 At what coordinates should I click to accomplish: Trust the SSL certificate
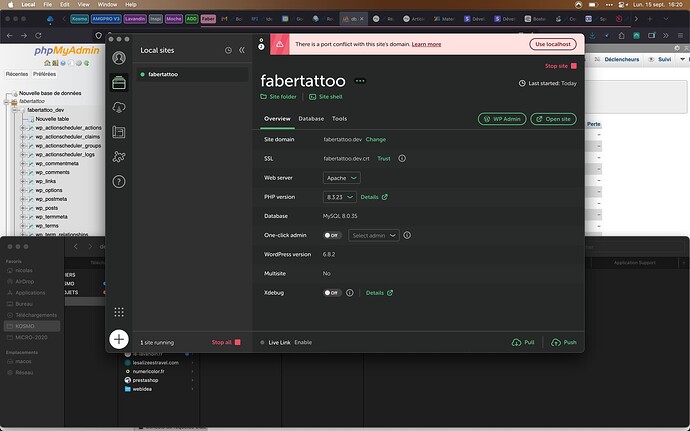pyautogui.click(x=384, y=158)
